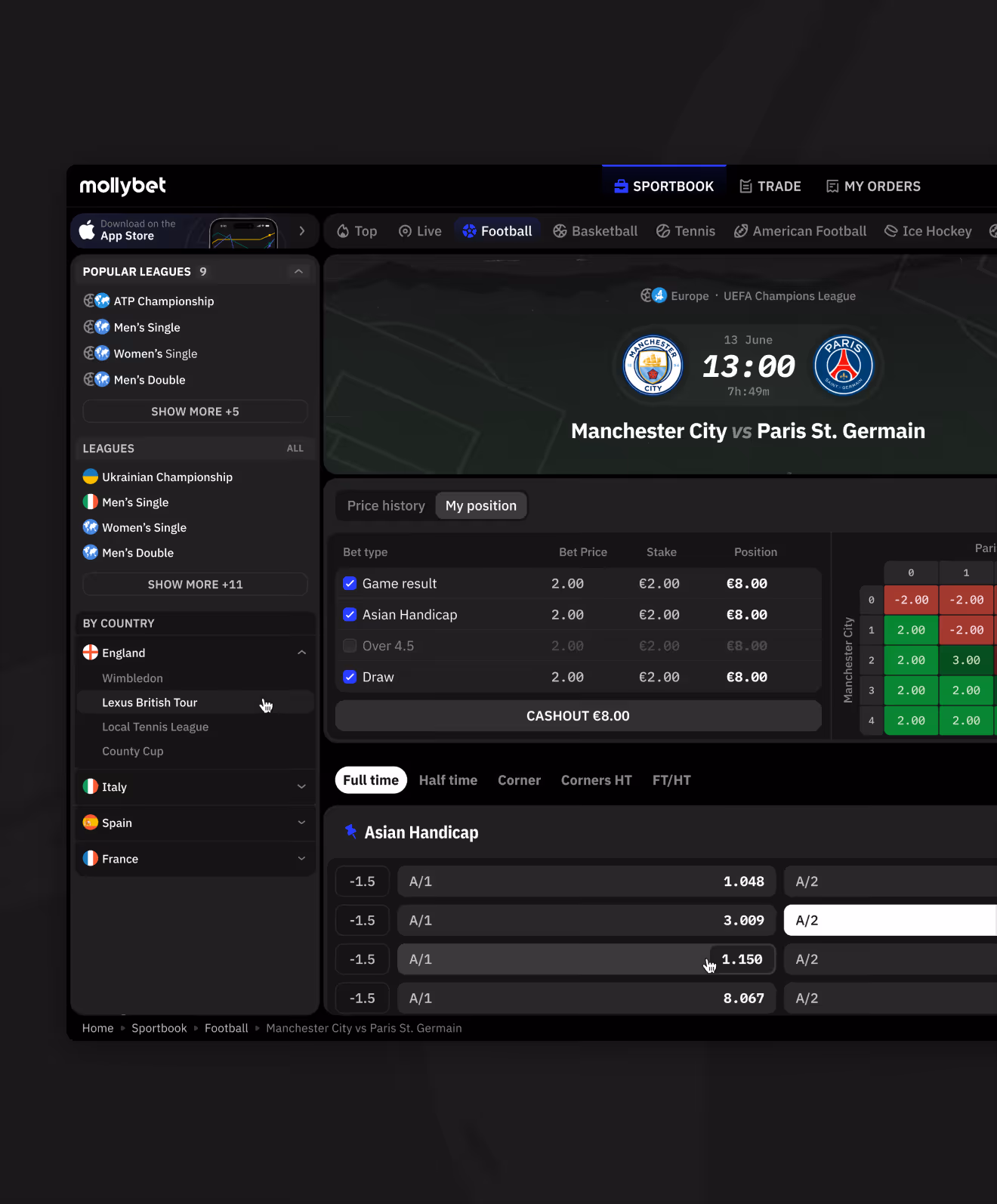Select the A/1 odds 1.048 bet
997x1204 pixels.
point(586,881)
